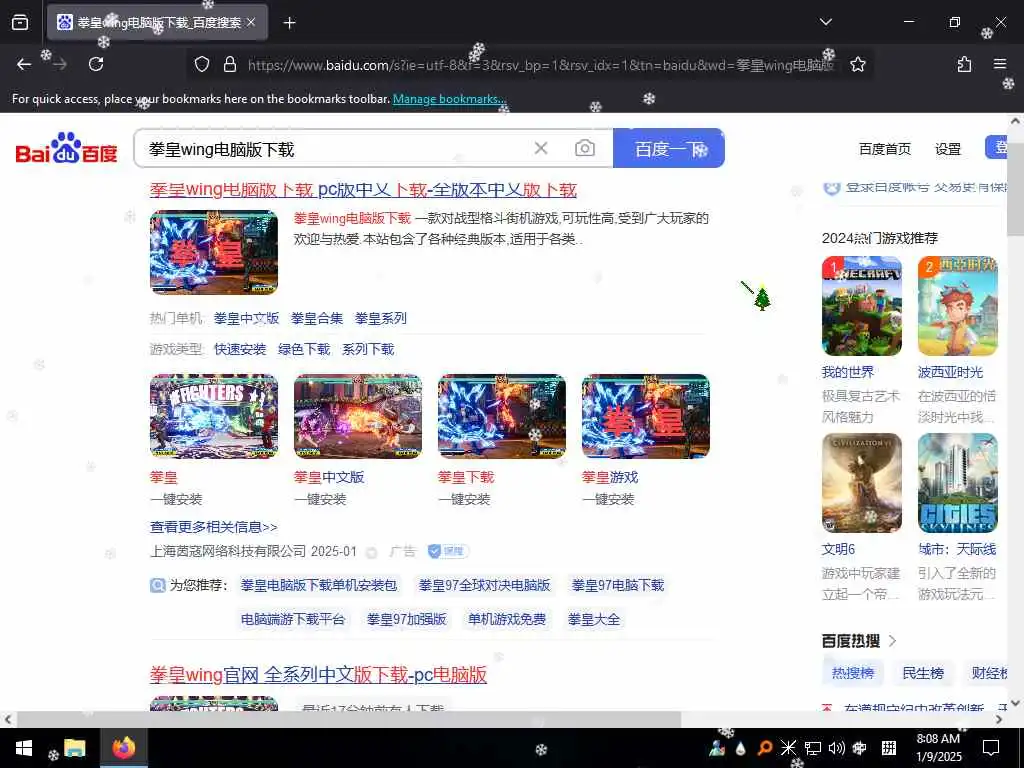The height and width of the screenshot is (768, 1024).
Task: Open suggestion 拳皇97电脑下载
Action: pyautogui.click(x=618, y=585)
